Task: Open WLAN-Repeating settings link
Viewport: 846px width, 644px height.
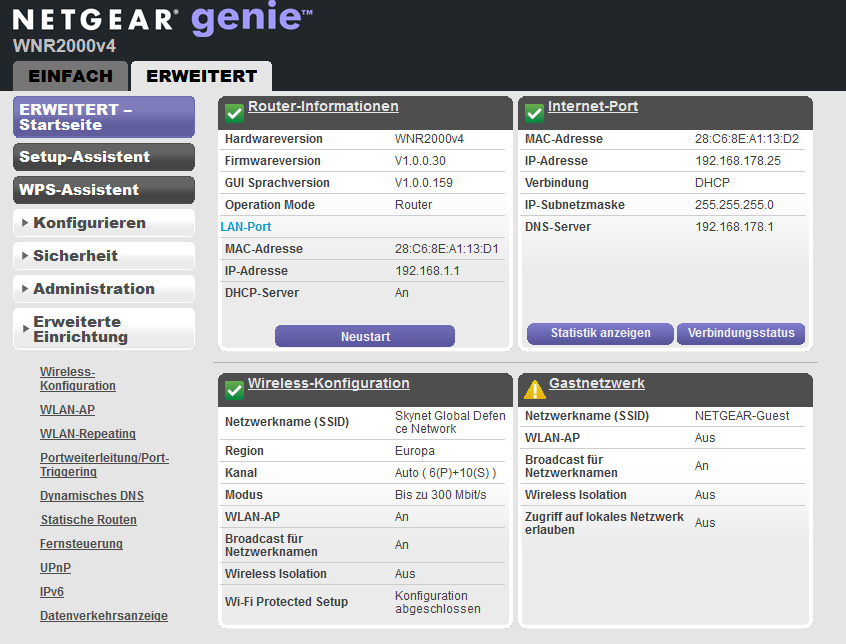Action: tap(88, 434)
